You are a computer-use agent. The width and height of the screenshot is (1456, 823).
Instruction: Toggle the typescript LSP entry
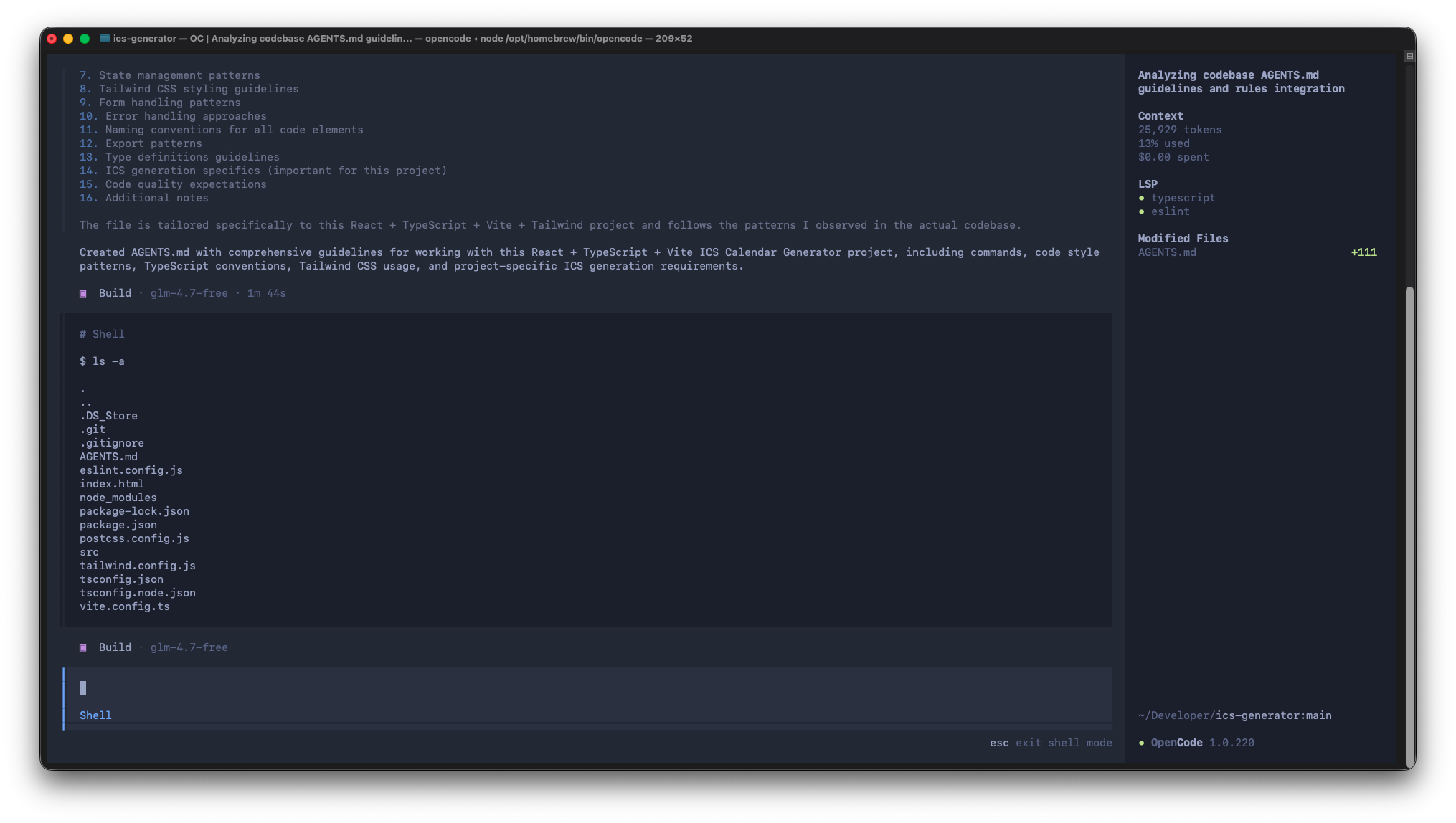(x=1183, y=198)
